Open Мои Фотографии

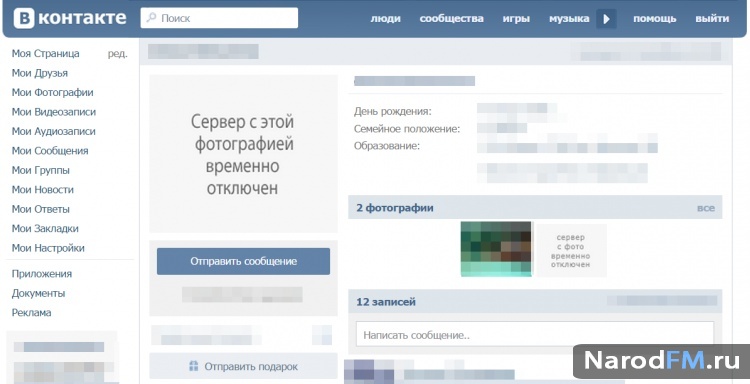point(53,92)
